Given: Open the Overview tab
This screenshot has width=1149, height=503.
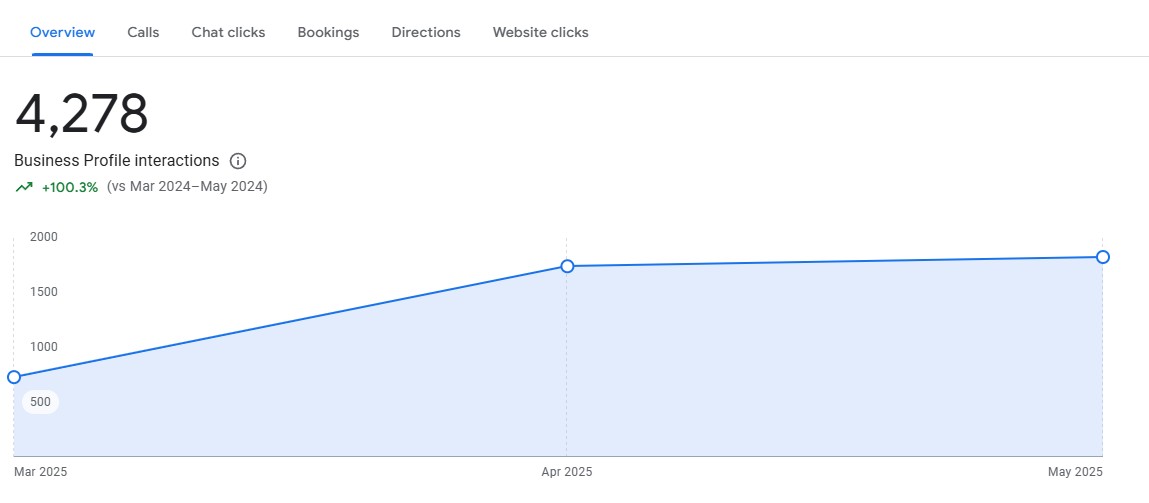Looking at the screenshot, I should point(62,32).
